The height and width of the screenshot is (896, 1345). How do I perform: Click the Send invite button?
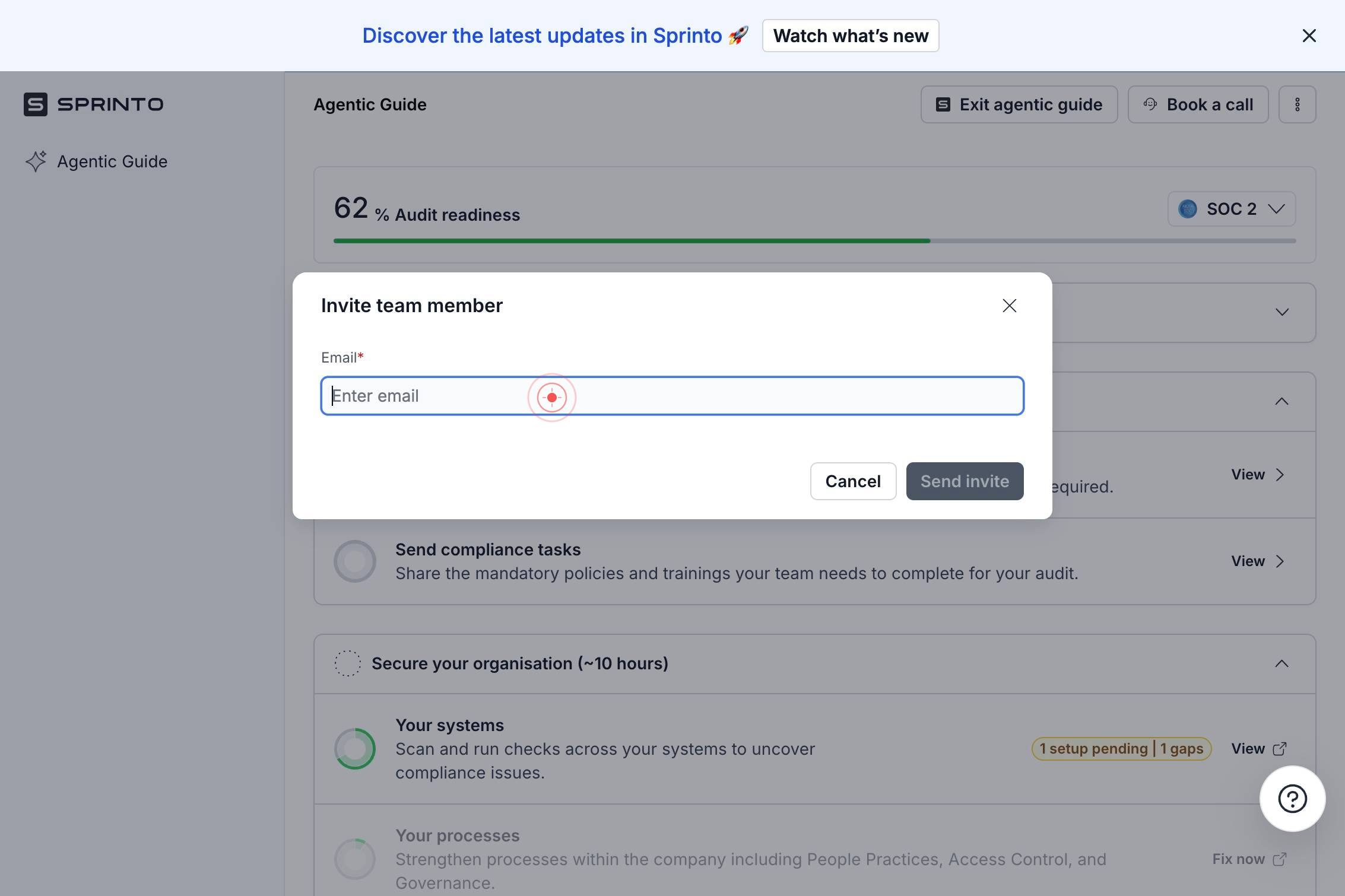(x=965, y=481)
